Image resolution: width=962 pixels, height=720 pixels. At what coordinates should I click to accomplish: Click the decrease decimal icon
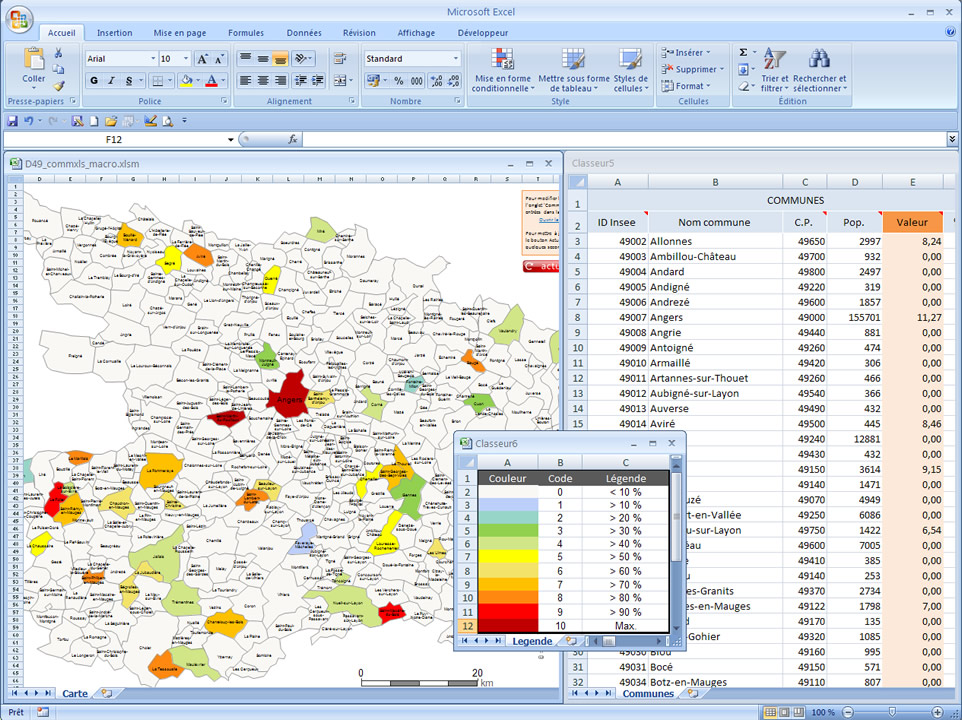[453, 80]
